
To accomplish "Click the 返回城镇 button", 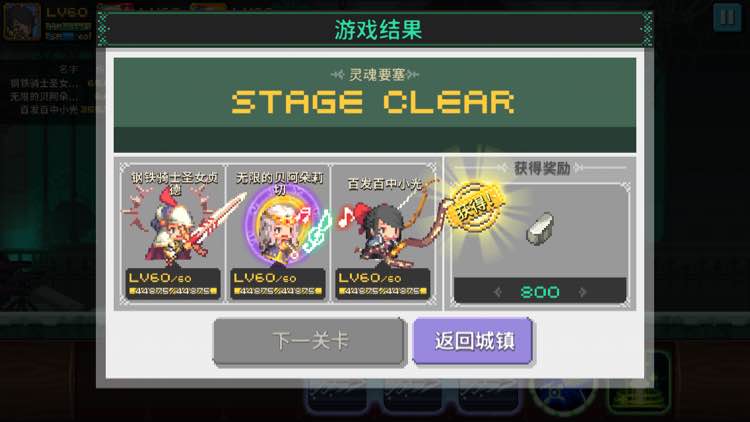I will (473, 341).
